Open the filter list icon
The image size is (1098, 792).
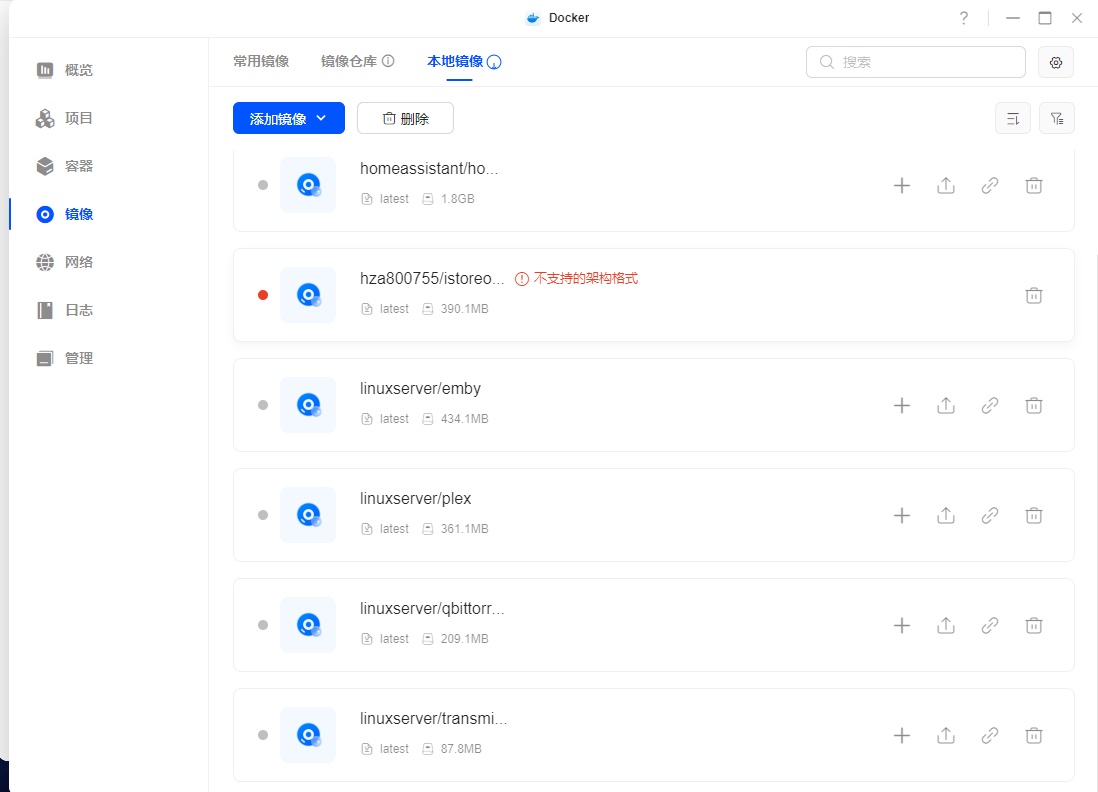(x=1057, y=118)
